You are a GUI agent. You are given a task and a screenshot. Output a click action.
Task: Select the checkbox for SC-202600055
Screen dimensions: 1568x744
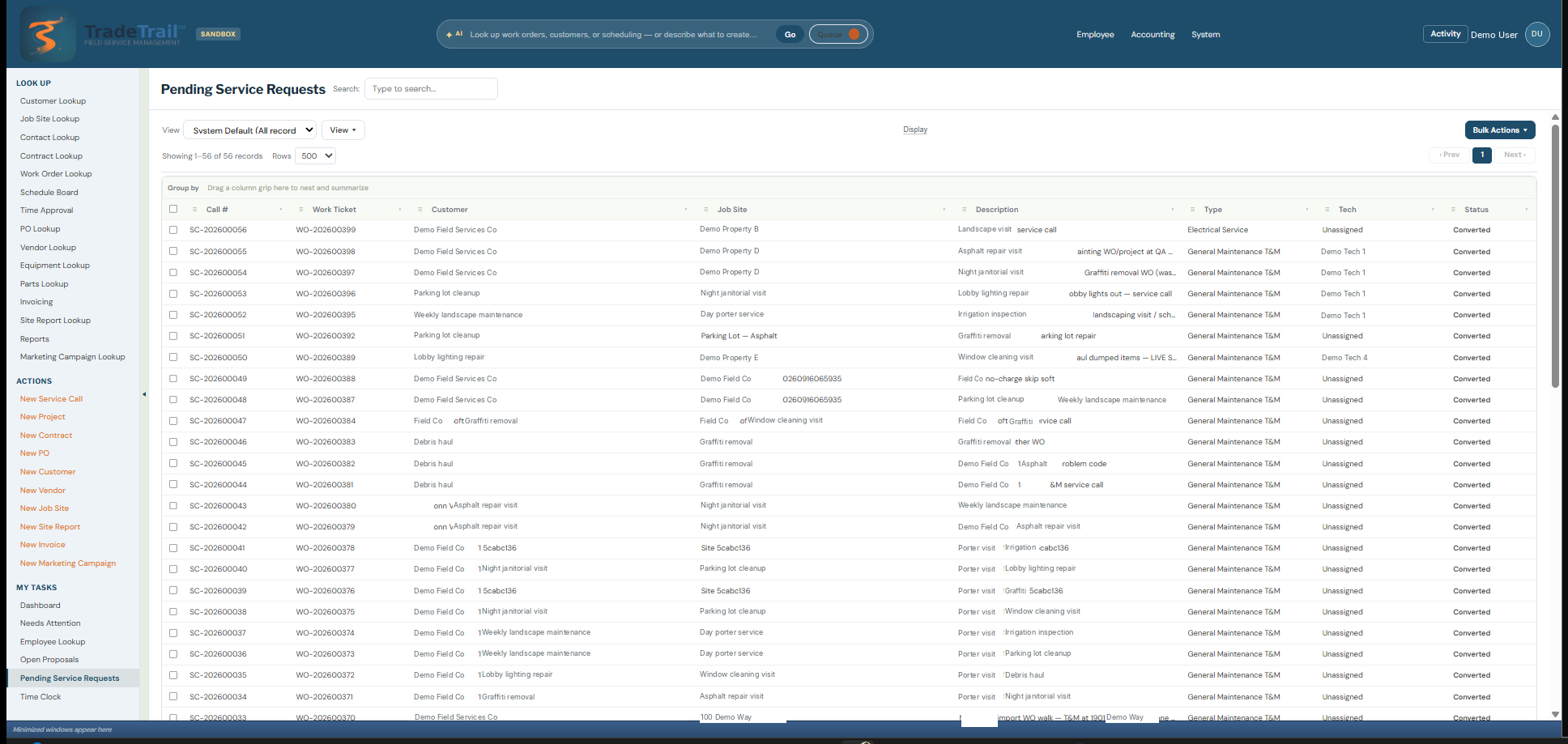(173, 251)
